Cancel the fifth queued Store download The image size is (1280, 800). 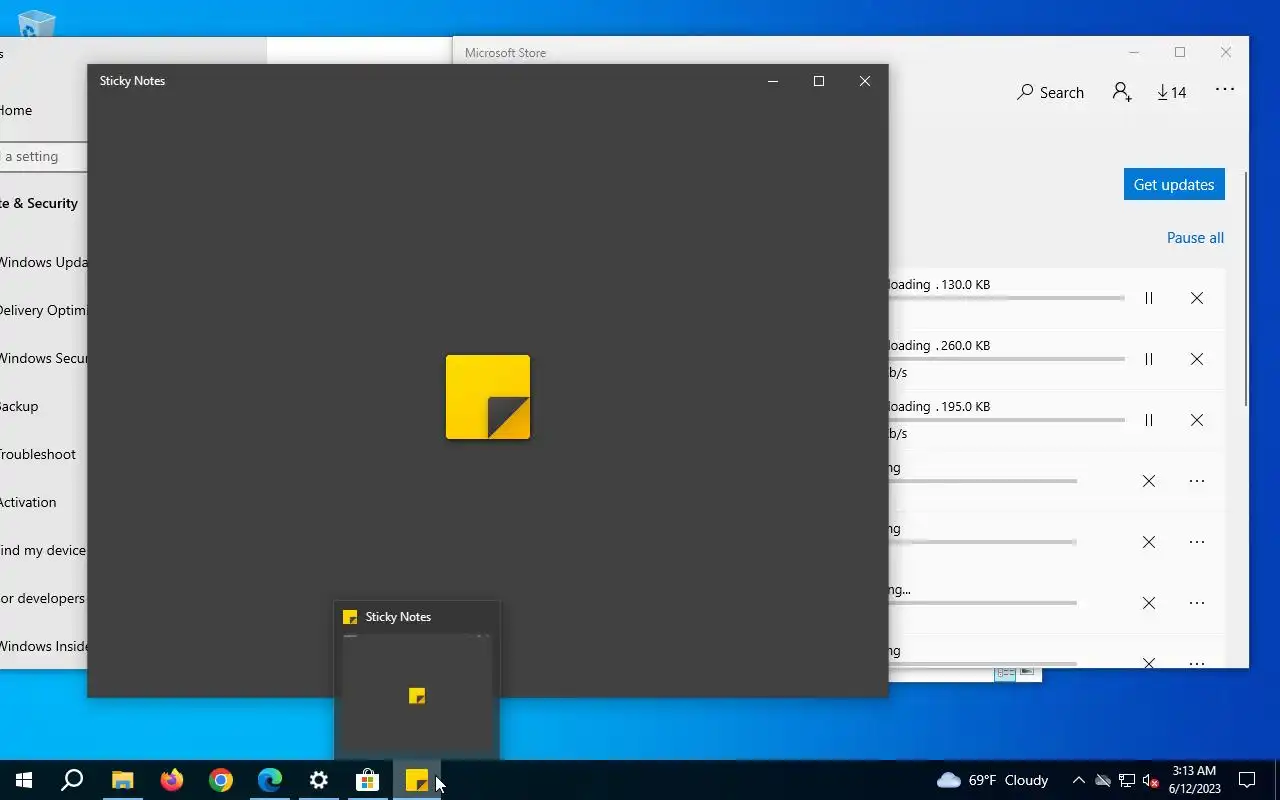1149,542
